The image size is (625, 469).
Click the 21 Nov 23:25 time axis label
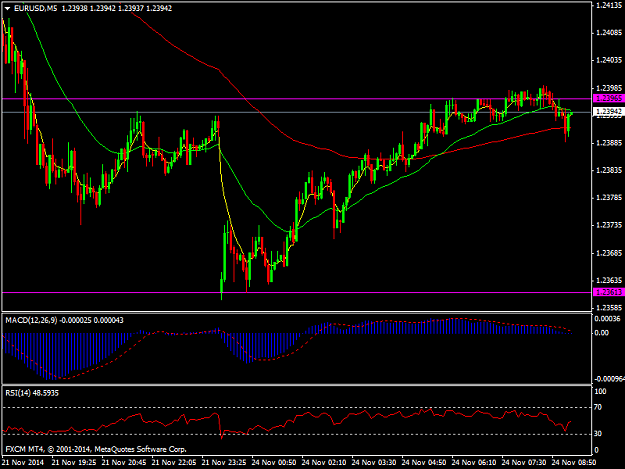point(224,462)
